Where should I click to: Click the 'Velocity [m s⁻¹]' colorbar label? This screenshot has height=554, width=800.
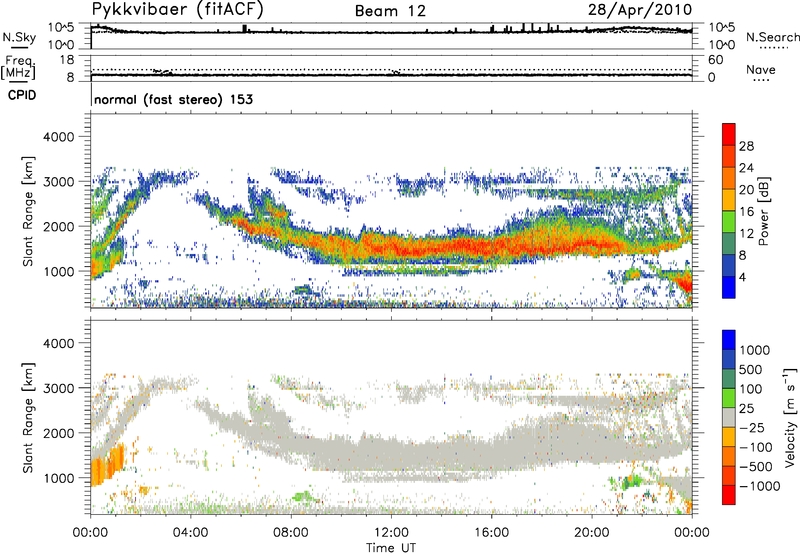click(x=790, y=417)
